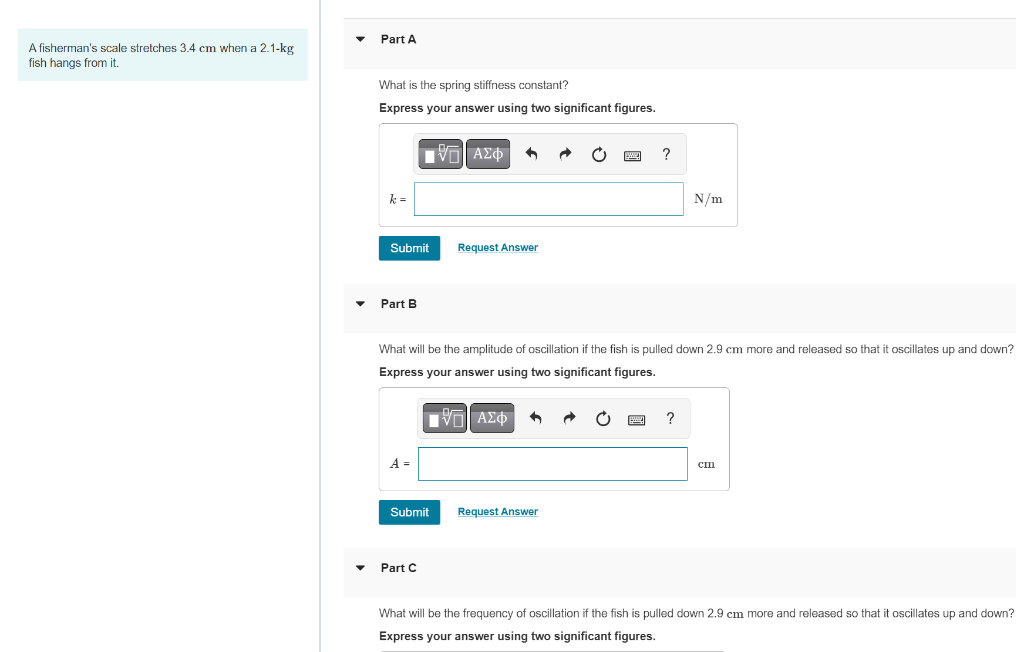Open Greek symbols menu in Part A toolbar
1024x652 pixels.
[x=488, y=154]
